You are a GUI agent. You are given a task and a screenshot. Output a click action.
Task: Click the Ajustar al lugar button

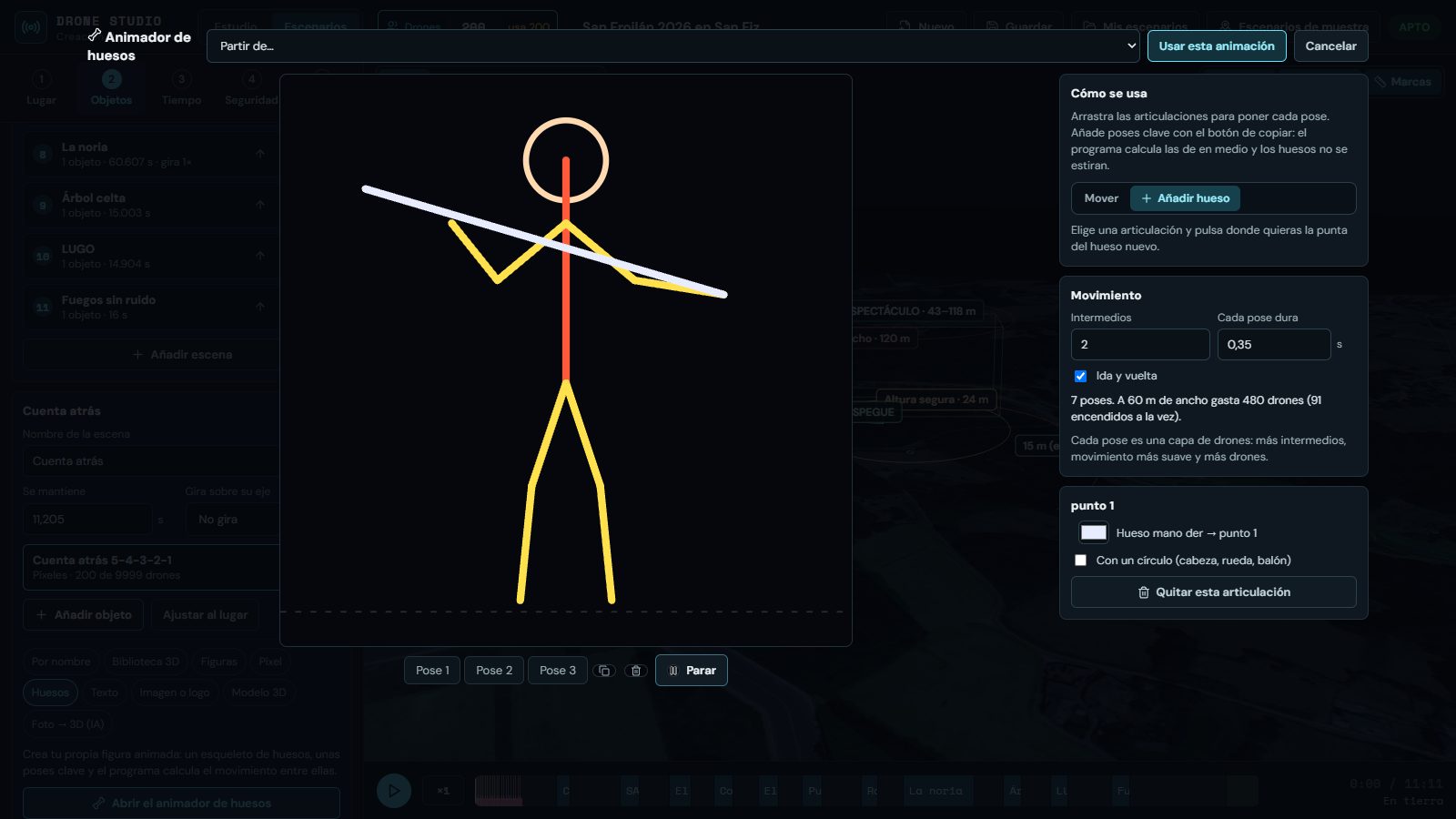click(205, 615)
